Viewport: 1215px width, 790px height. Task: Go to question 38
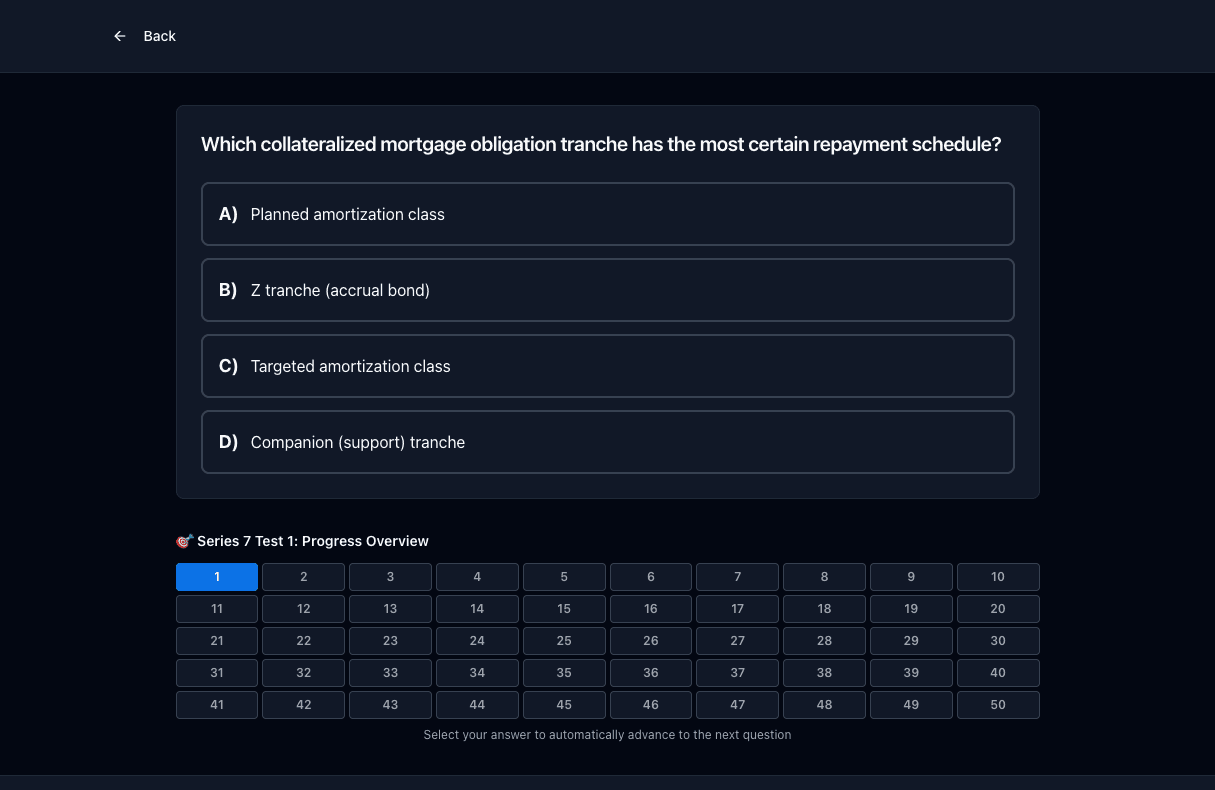(824, 673)
